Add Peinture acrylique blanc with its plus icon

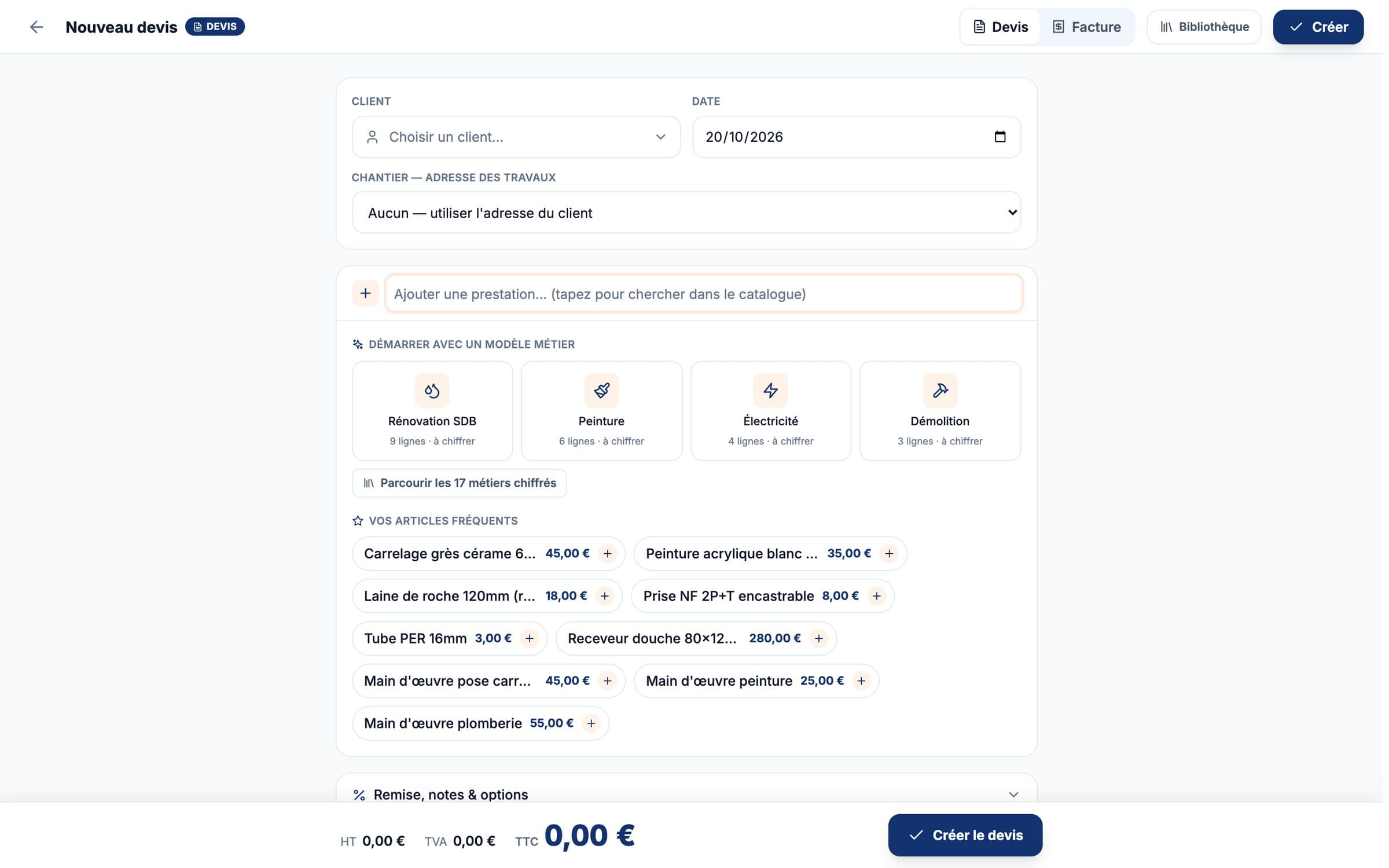[889, 554]
